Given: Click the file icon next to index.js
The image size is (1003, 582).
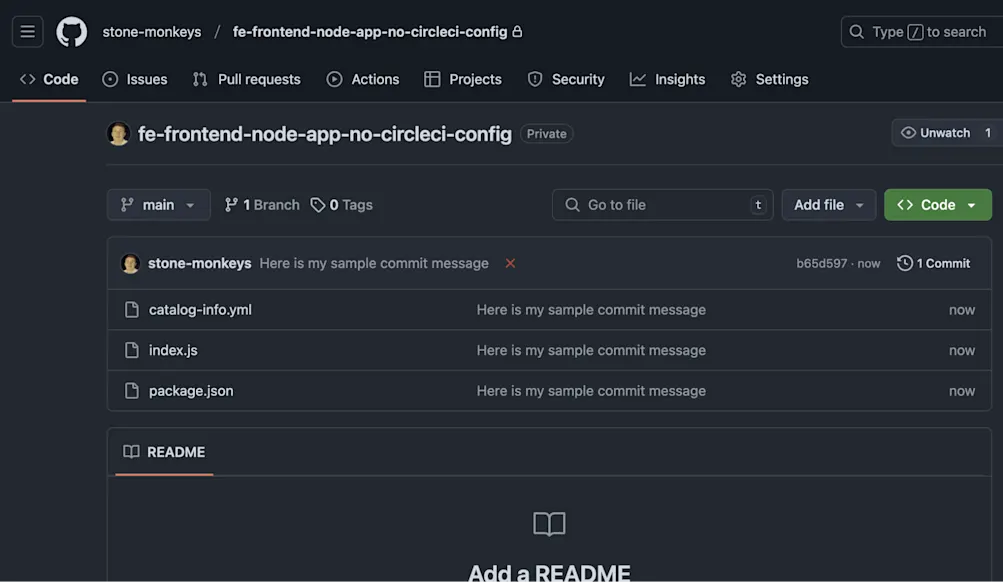Looking at the screenshot, I should (131, 350).
